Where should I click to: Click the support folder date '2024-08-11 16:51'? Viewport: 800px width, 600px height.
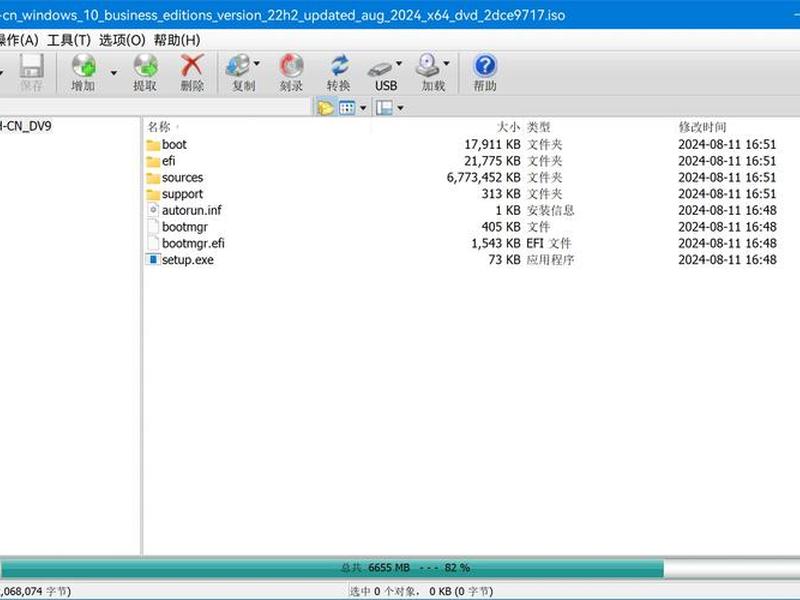pyautogui.click(x=727, y=194)
